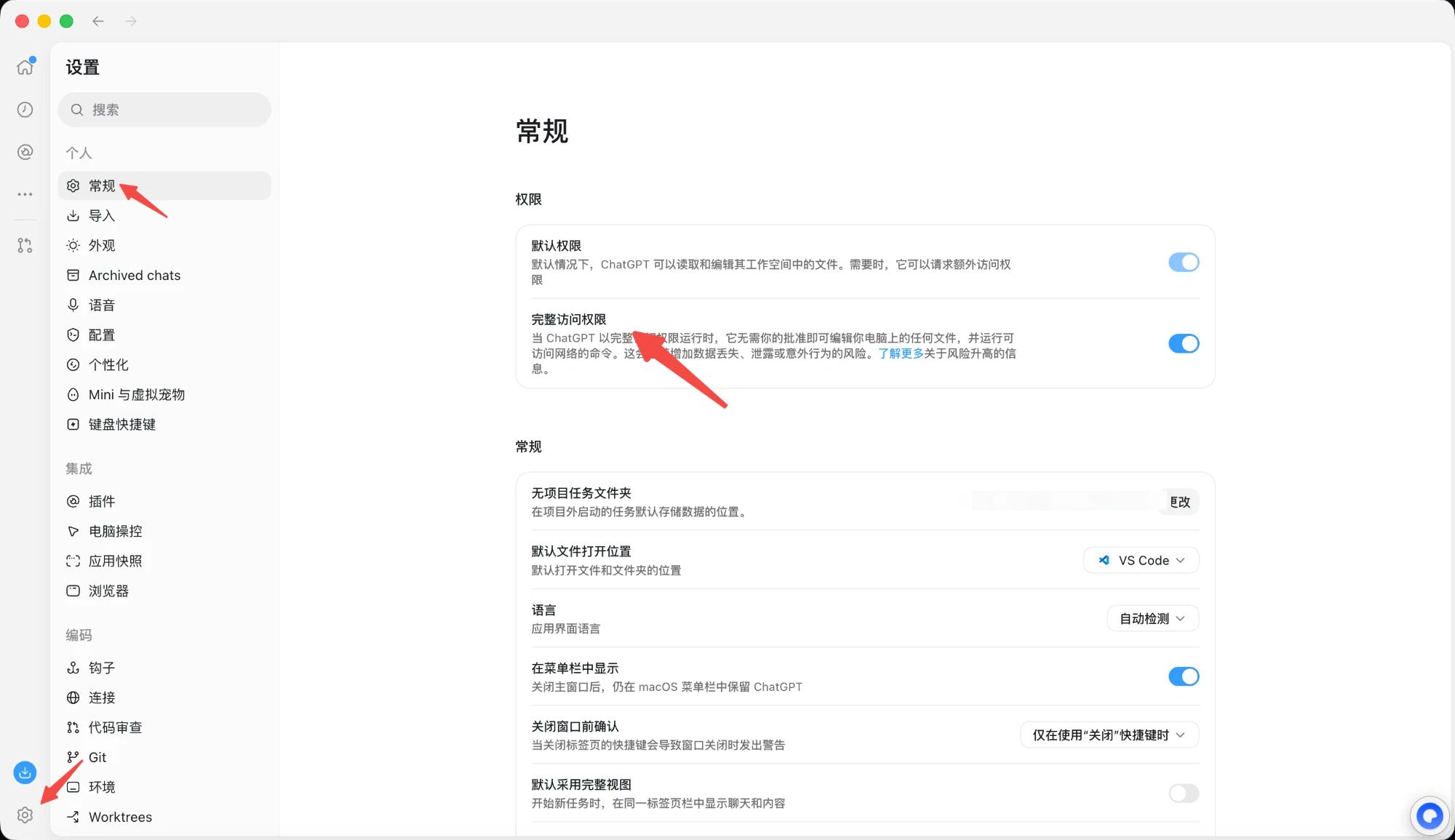Click the smiley icon beside 个性化
This screenshot has width=1455, height=840.
point(73,365)
